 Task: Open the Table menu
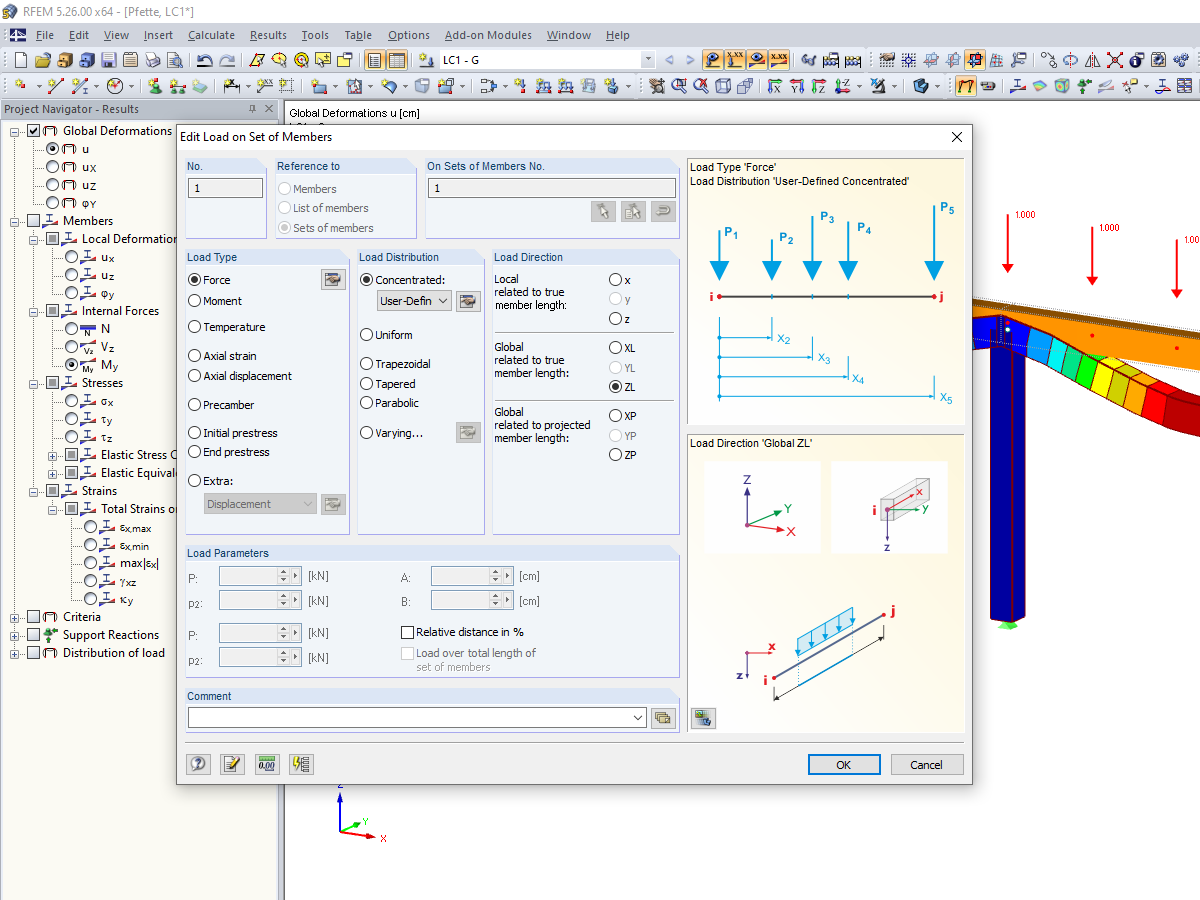(x=358, y=35)
